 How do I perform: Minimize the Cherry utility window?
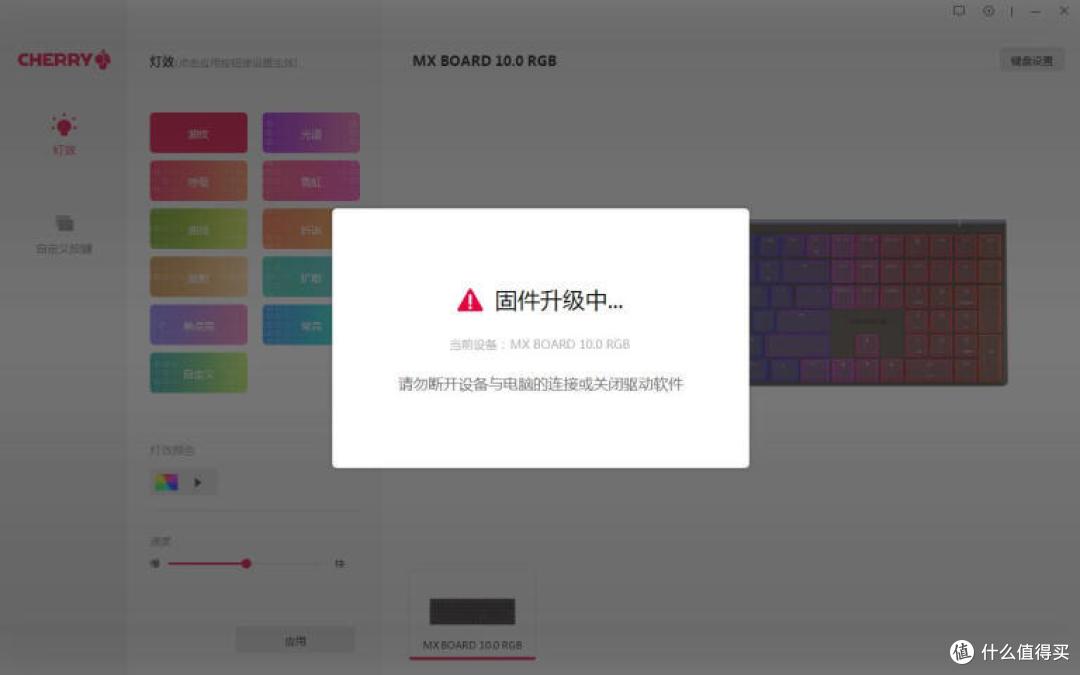pyautogui.click(x=1035, y=12)
